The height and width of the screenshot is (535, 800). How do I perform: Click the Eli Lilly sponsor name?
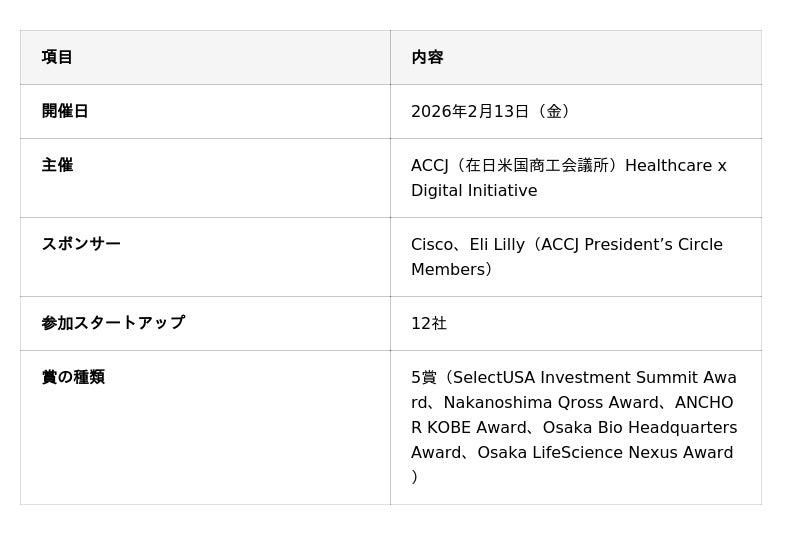click(x=496, y=244)
